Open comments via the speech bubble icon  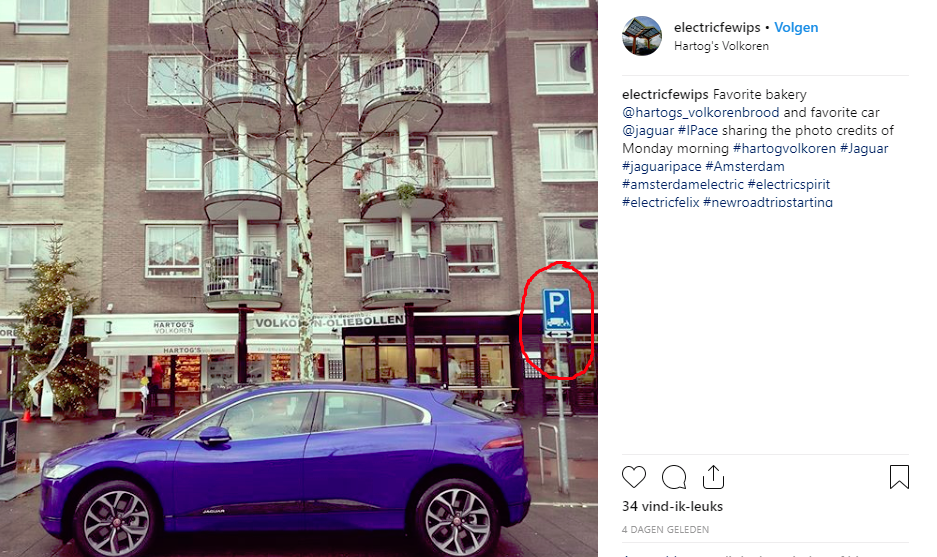(674, 477)
